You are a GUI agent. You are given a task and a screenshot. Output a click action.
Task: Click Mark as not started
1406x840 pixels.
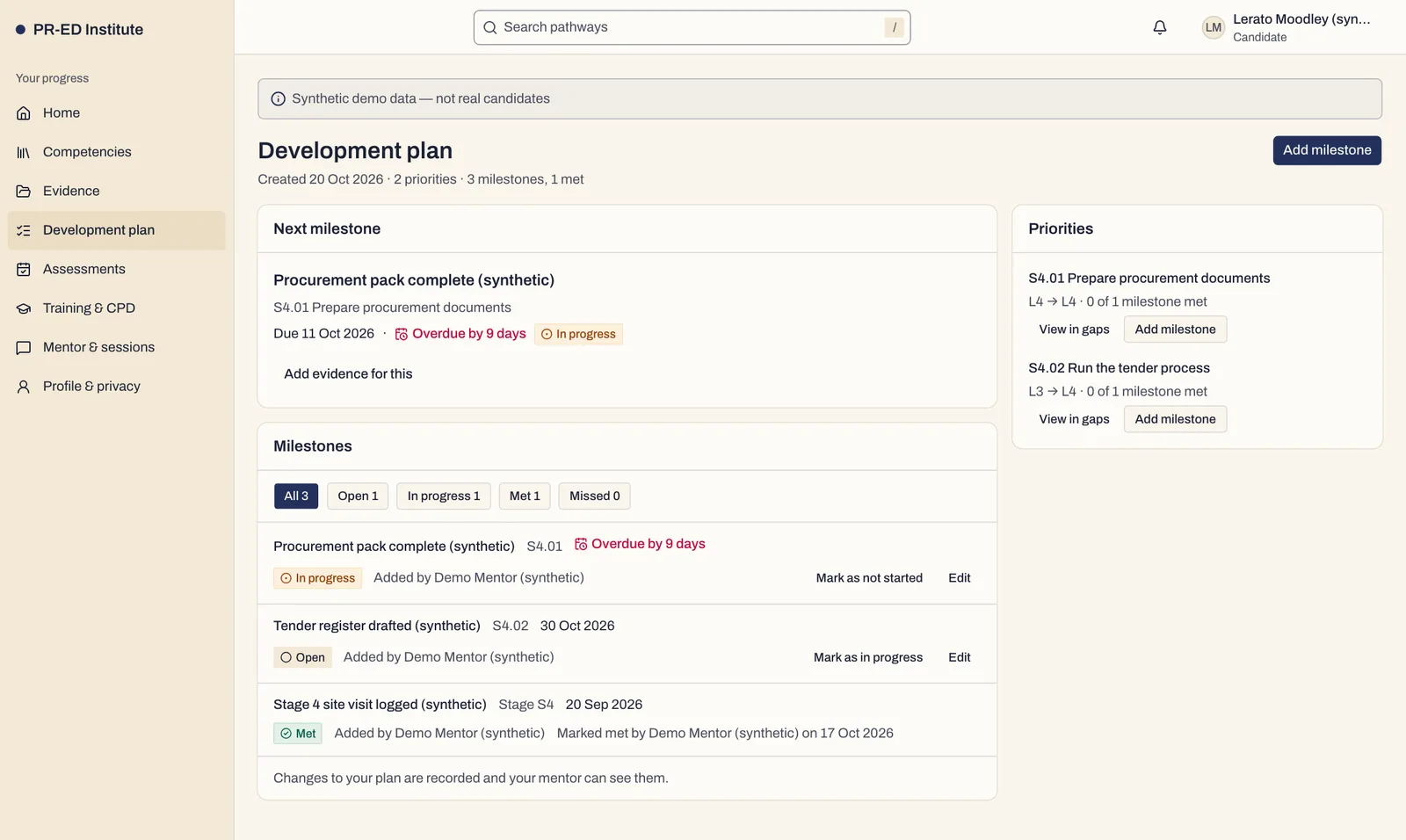pos(869,578)
